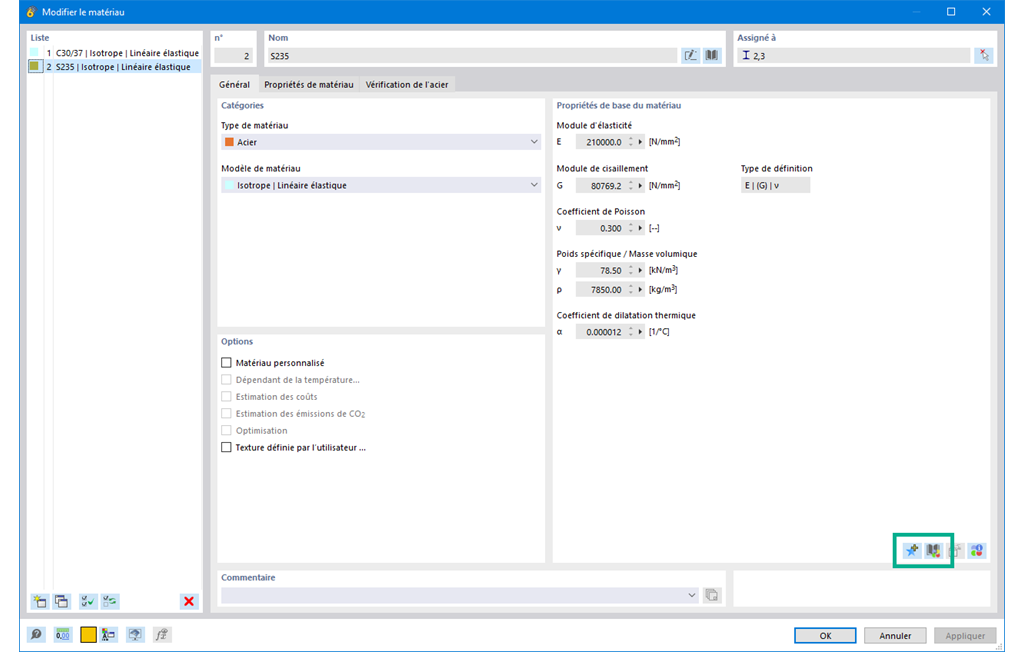Open arrow menu next to Poisson ν value
Screen dimensions: 1024x652
coord(641,228)
